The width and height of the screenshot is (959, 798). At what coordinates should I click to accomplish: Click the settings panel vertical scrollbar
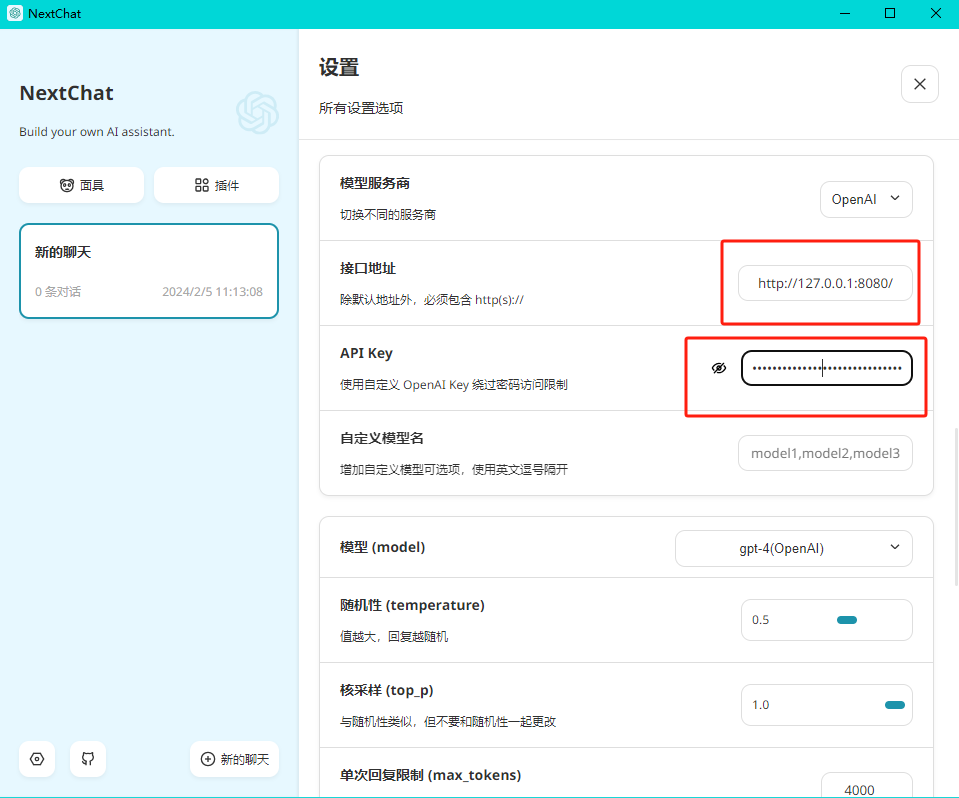(955, 507)
